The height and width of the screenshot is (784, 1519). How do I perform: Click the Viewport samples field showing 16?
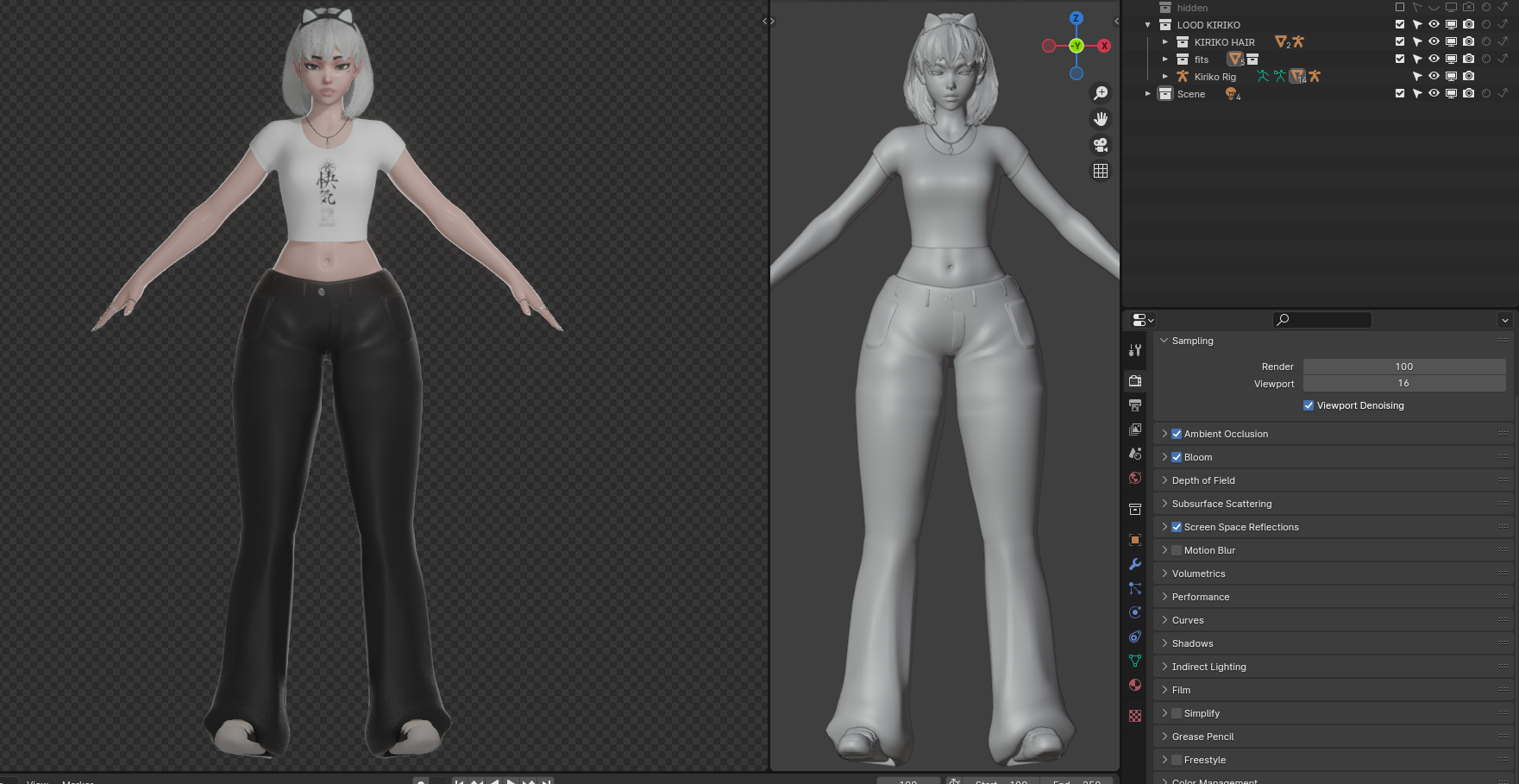click(x=1404, y=383)
